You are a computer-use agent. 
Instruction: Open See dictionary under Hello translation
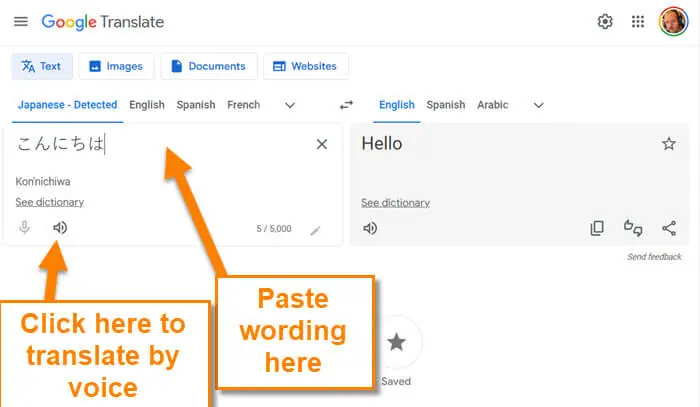[396, 203]
